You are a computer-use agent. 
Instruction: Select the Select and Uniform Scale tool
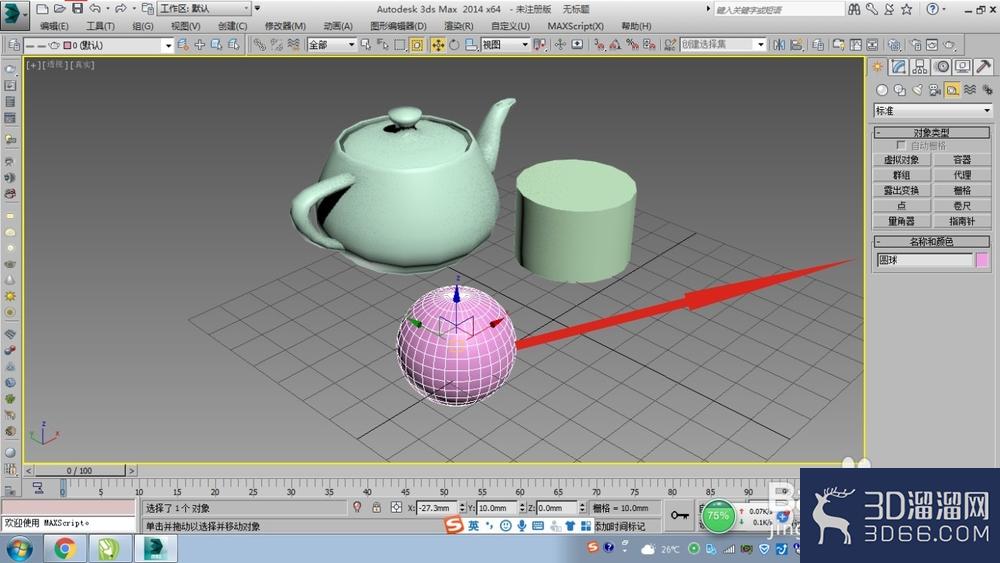(x=471, y=45)
